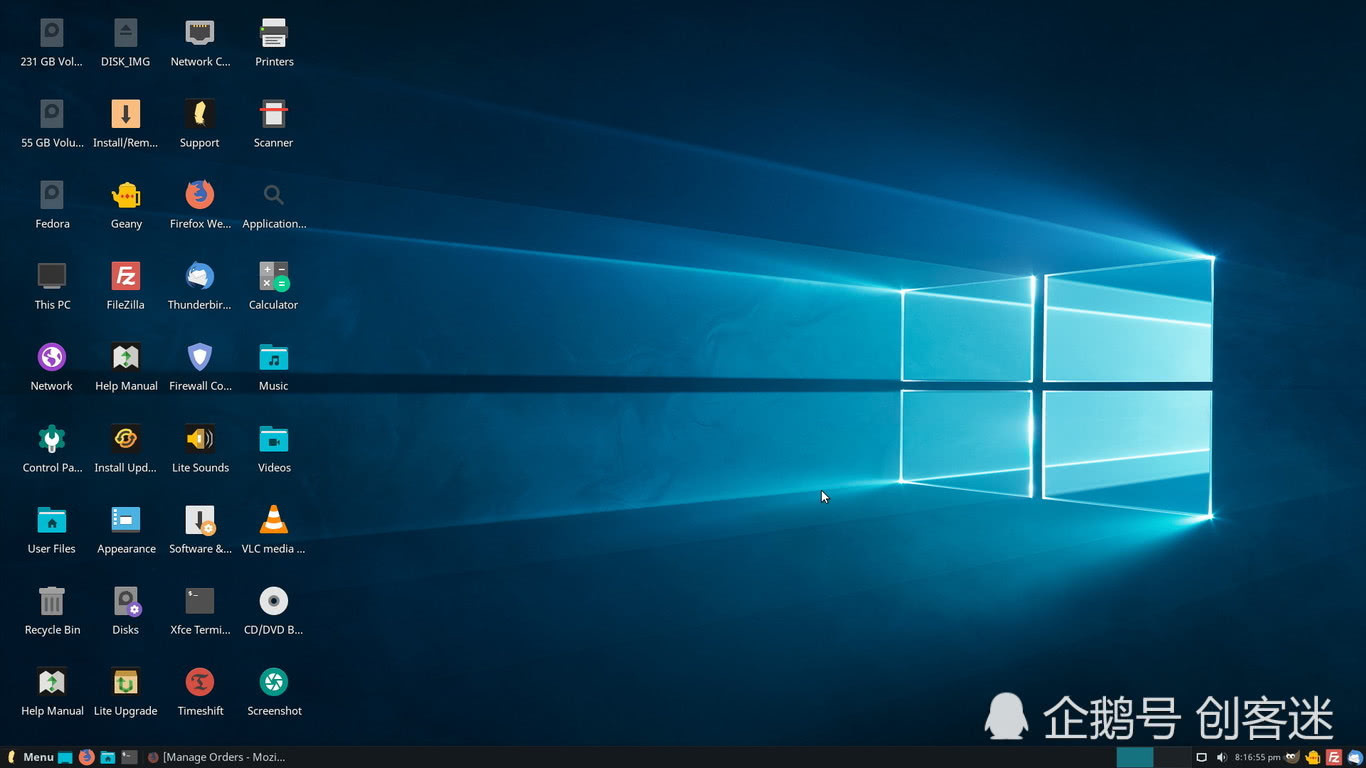Click the Calculator desktop icon
The width and height of the screenshot is (1366, 768).
273,277
